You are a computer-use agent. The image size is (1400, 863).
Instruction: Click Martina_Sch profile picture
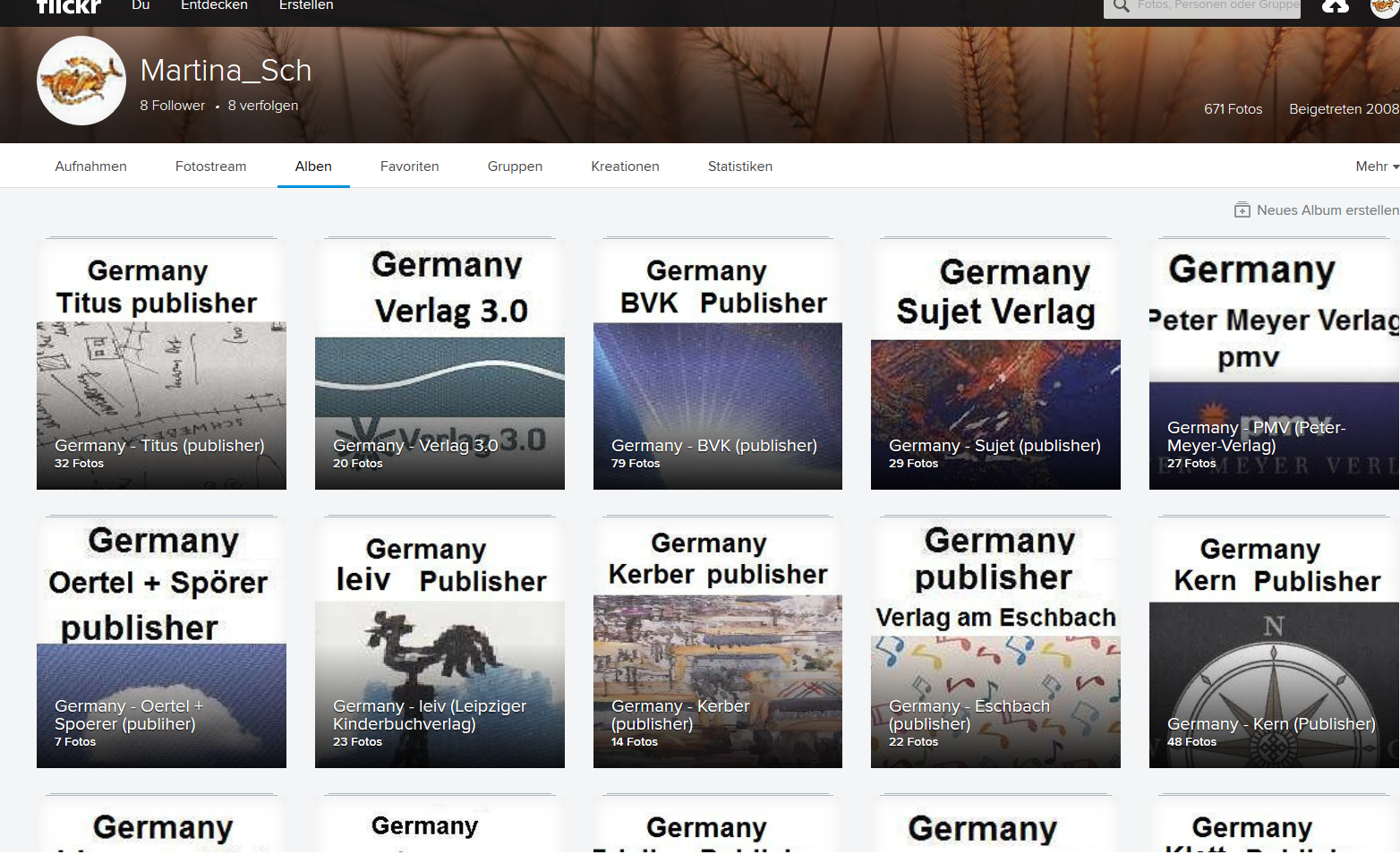(81, 81)
